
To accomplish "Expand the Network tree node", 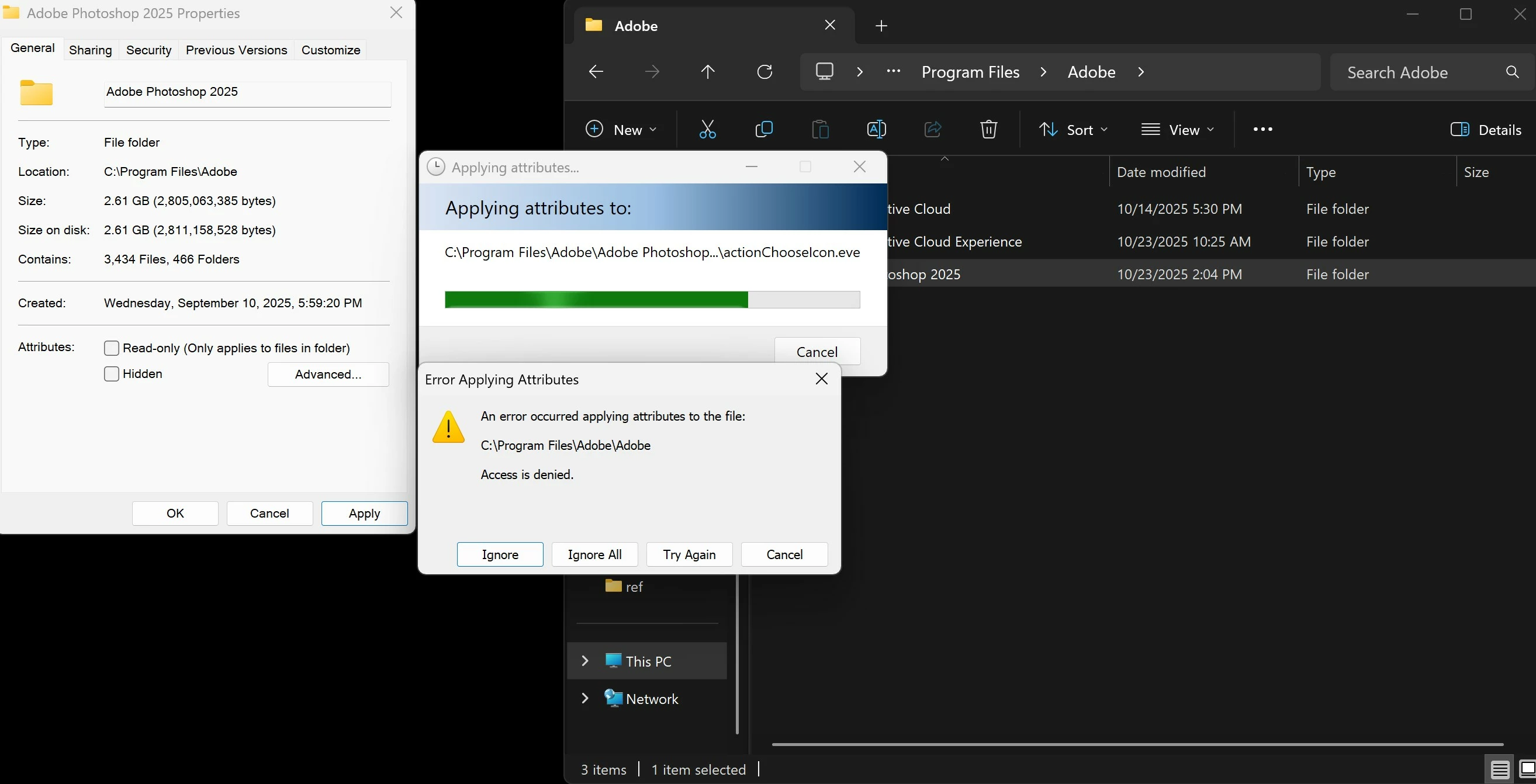I will pyautogui.click(x=585, y=698).
